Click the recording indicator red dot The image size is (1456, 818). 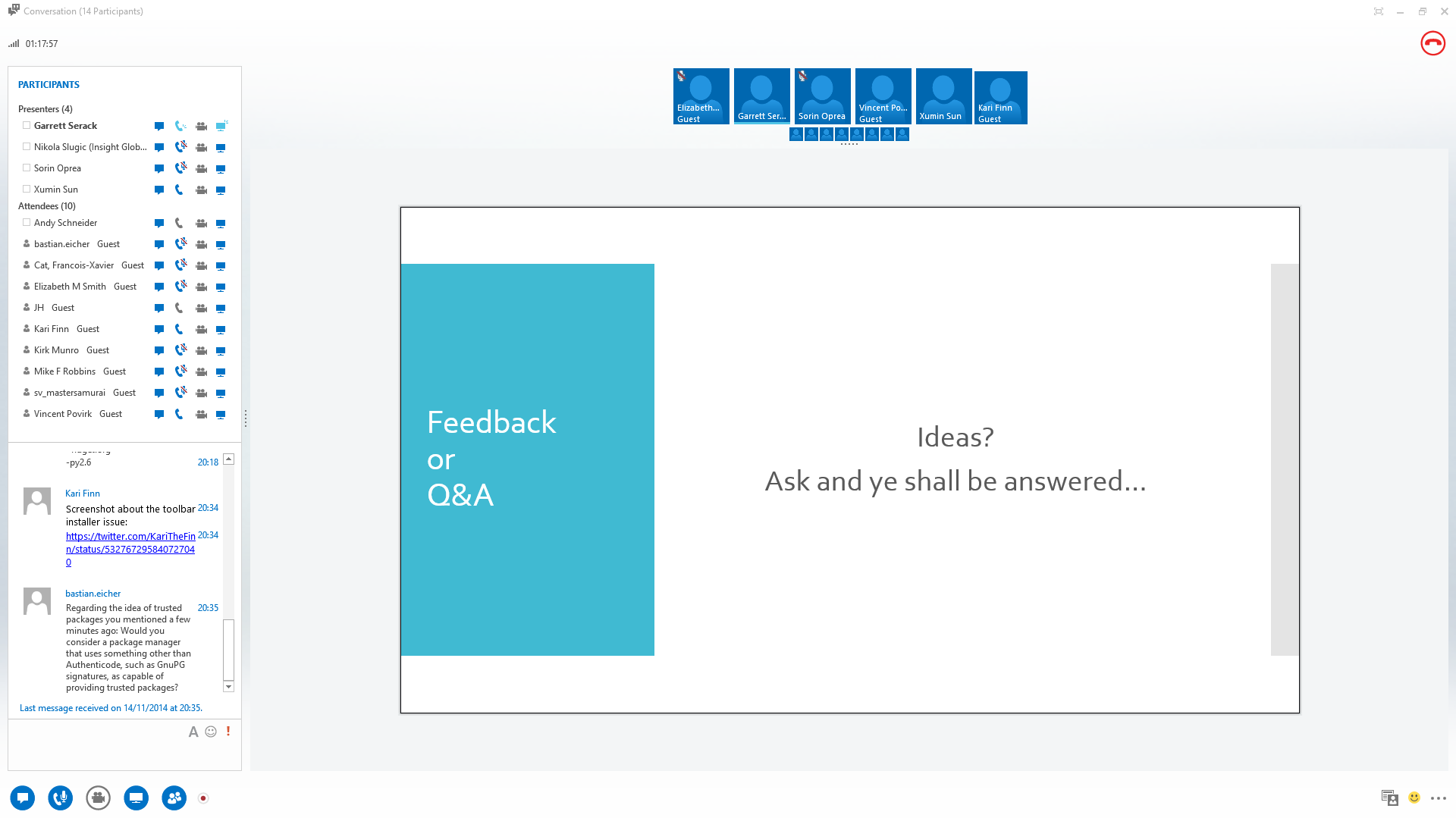click(203, 798)
